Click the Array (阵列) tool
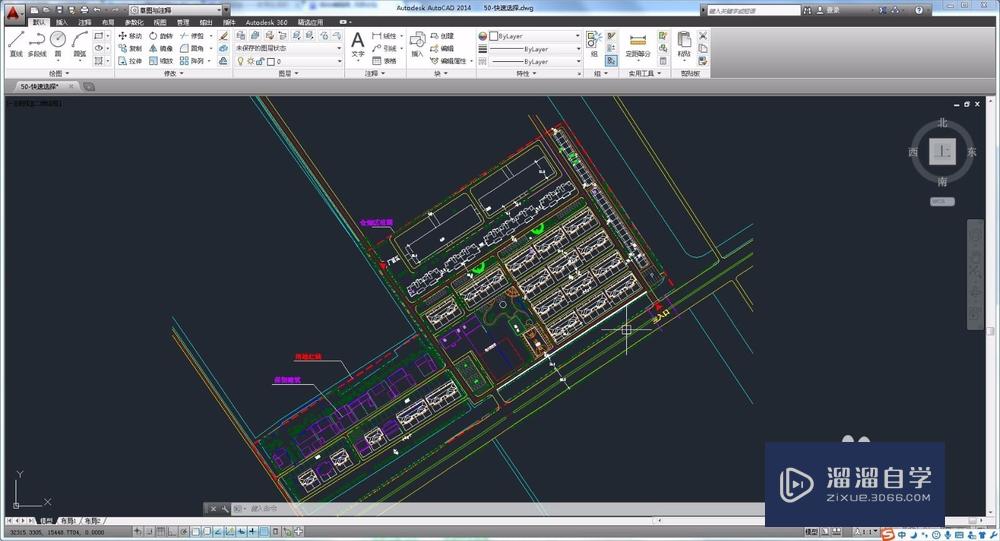Image resolution: width=1000 pixels, height=541 pixels. click(192, 61)
